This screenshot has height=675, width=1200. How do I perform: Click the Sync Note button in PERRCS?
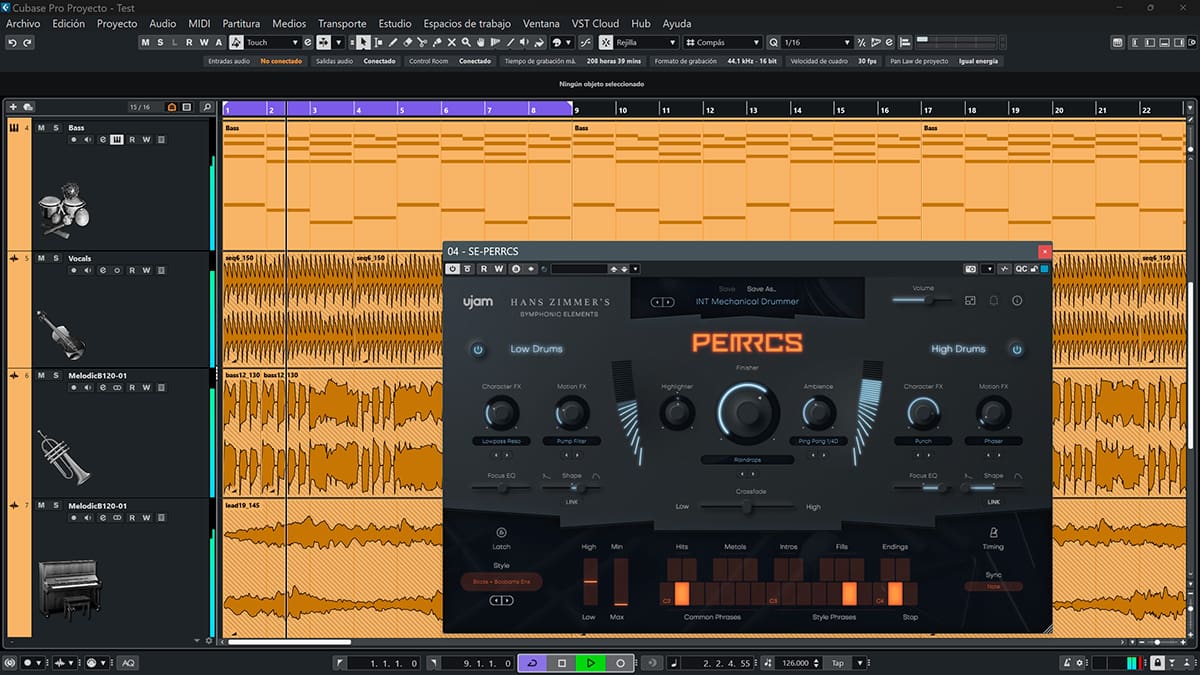coord(993,586)
